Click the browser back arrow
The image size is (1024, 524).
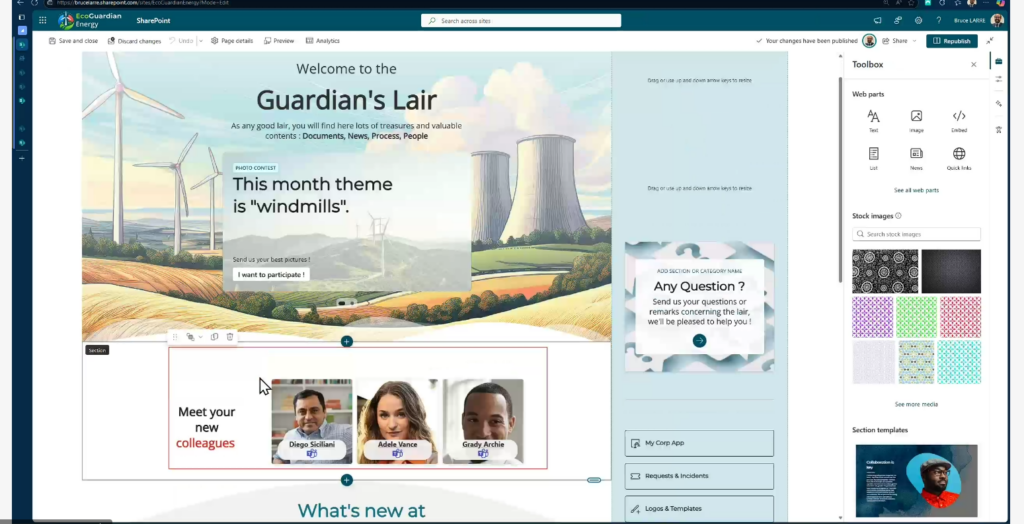click(x=20, y=3)
